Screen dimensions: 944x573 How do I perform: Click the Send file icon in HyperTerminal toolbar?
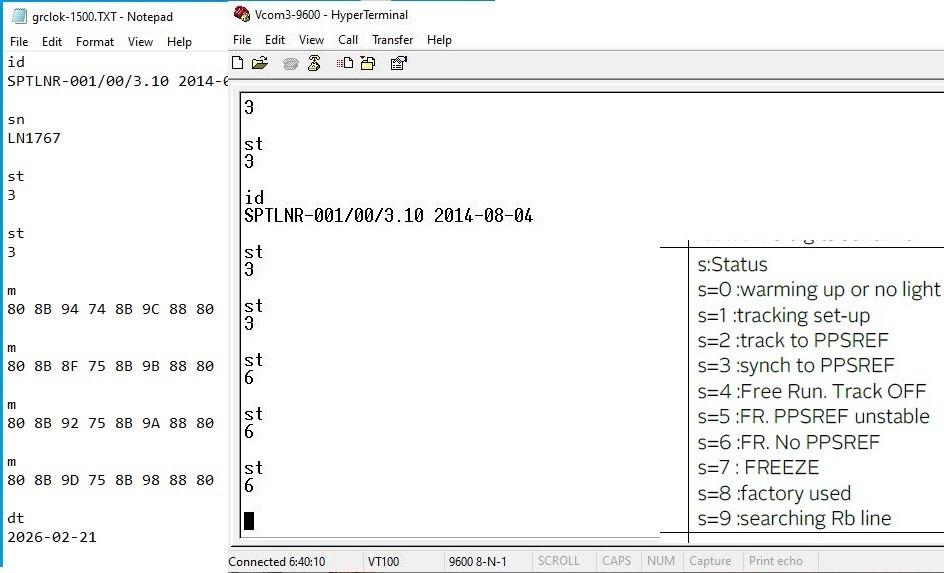(345, 63)
